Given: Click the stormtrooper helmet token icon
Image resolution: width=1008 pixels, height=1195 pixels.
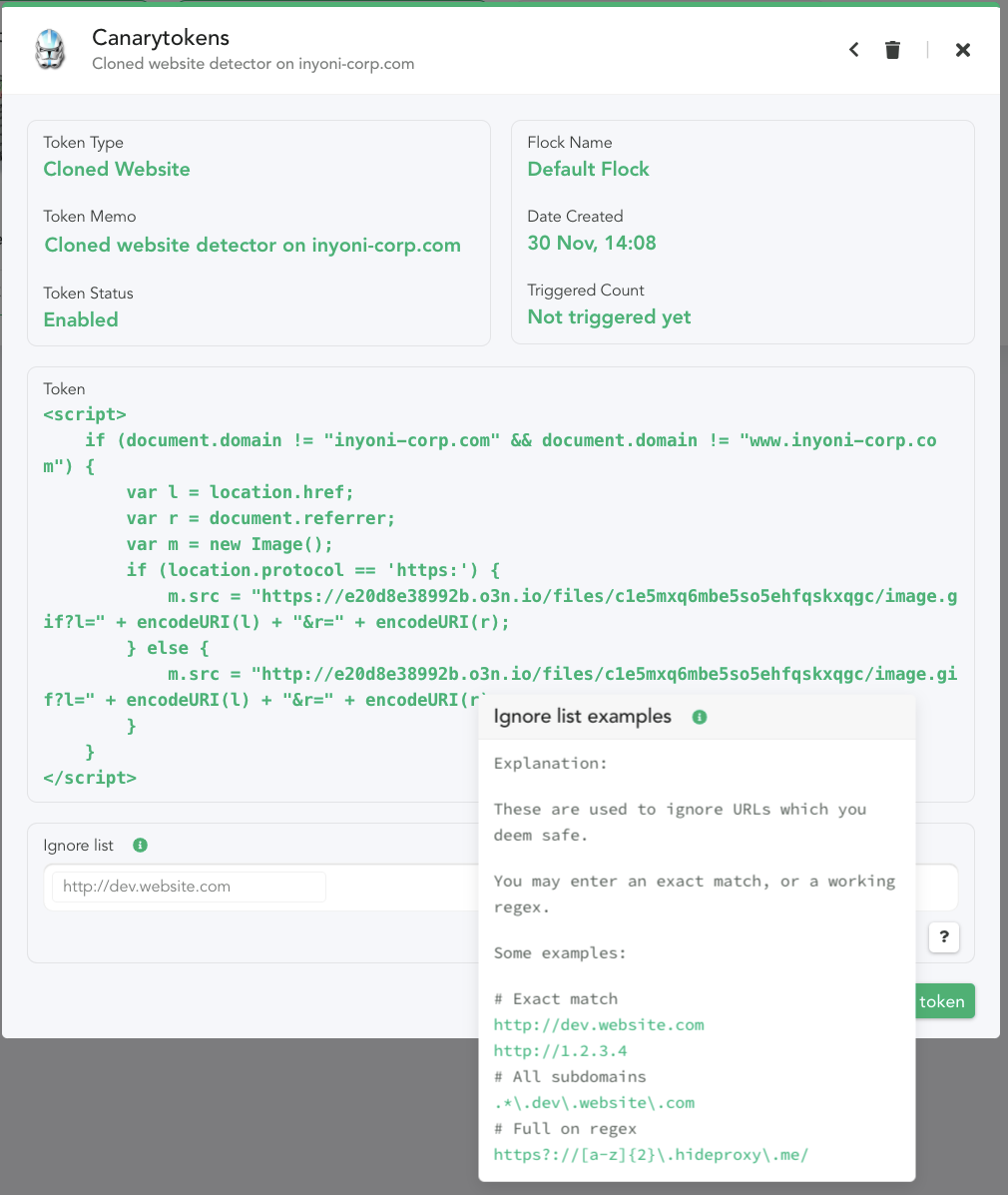Looking at the screenshot, I should (x=50, y=49).
